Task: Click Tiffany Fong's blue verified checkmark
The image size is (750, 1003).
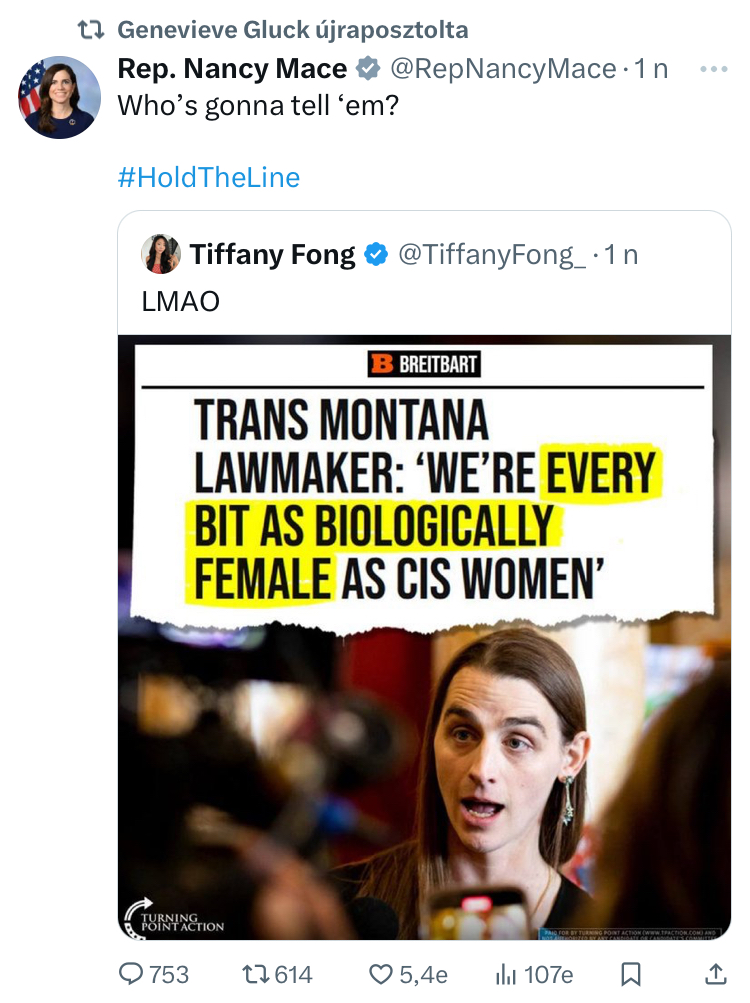Action: pyautogui.click(x=376, y=255)
